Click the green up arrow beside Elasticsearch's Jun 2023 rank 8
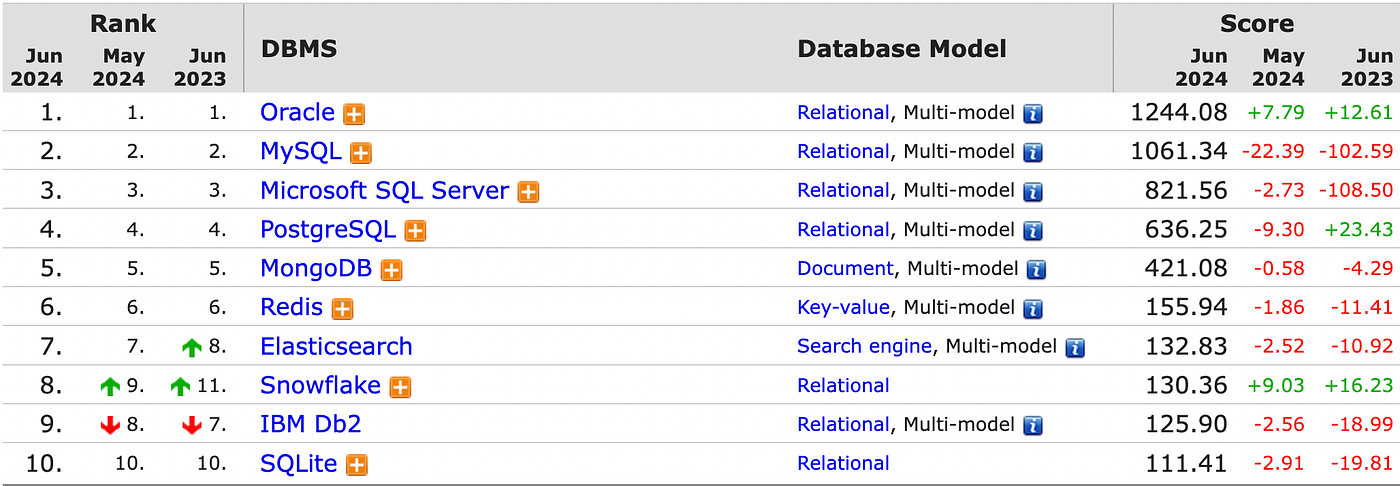The image size is (1400, 486). click(192, 347)
